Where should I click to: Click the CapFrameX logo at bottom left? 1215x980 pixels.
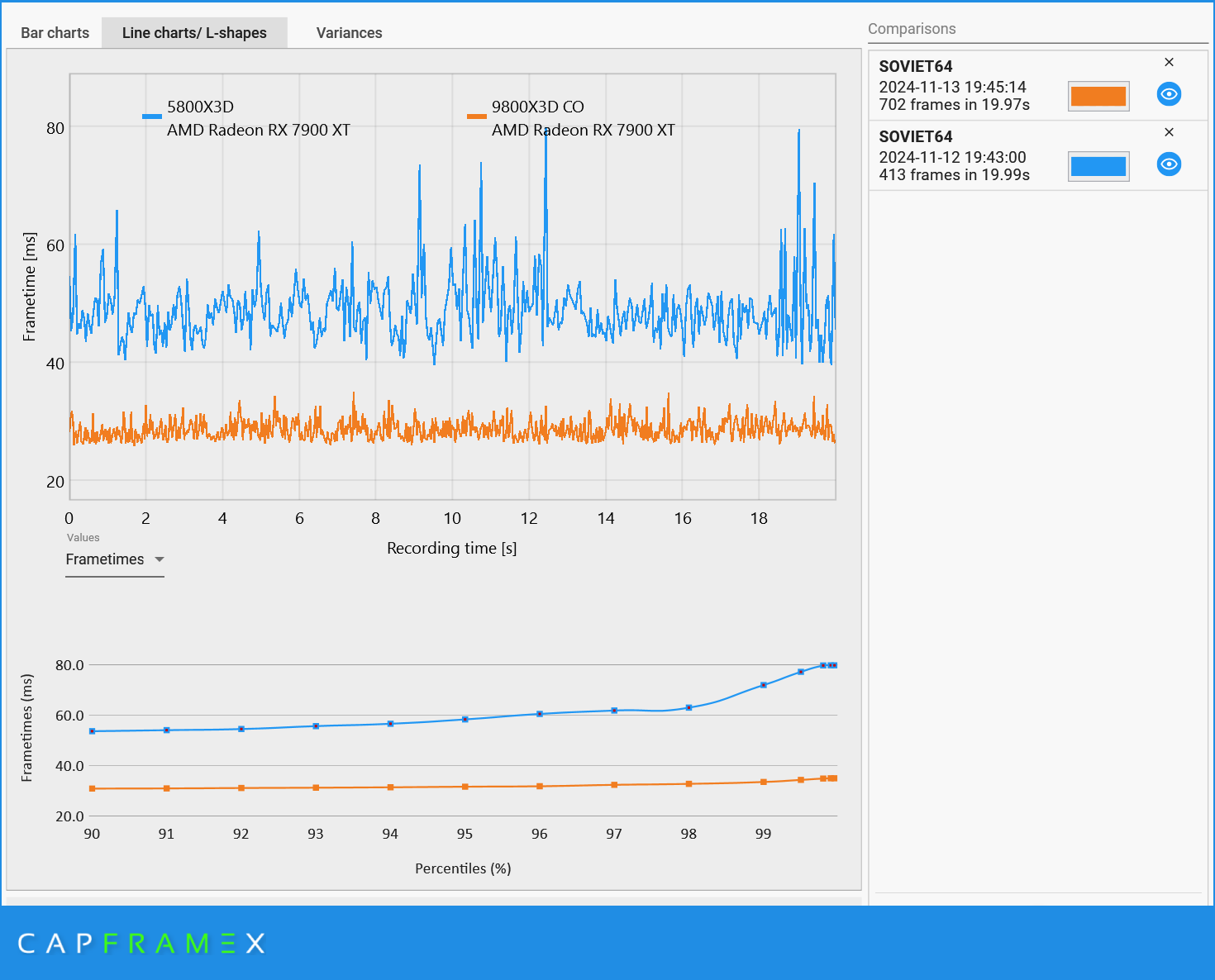(141, 943)
